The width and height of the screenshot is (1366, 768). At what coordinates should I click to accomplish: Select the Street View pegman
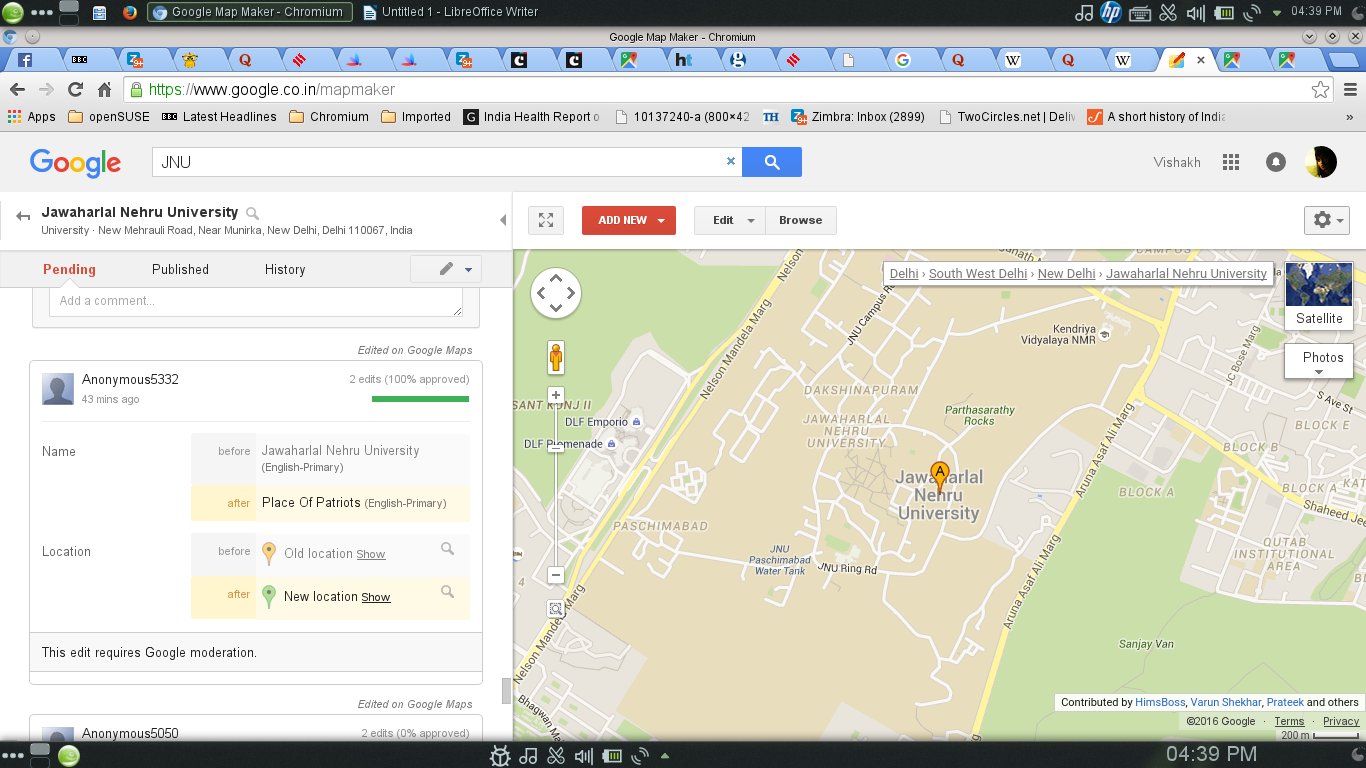click(556, 356)
